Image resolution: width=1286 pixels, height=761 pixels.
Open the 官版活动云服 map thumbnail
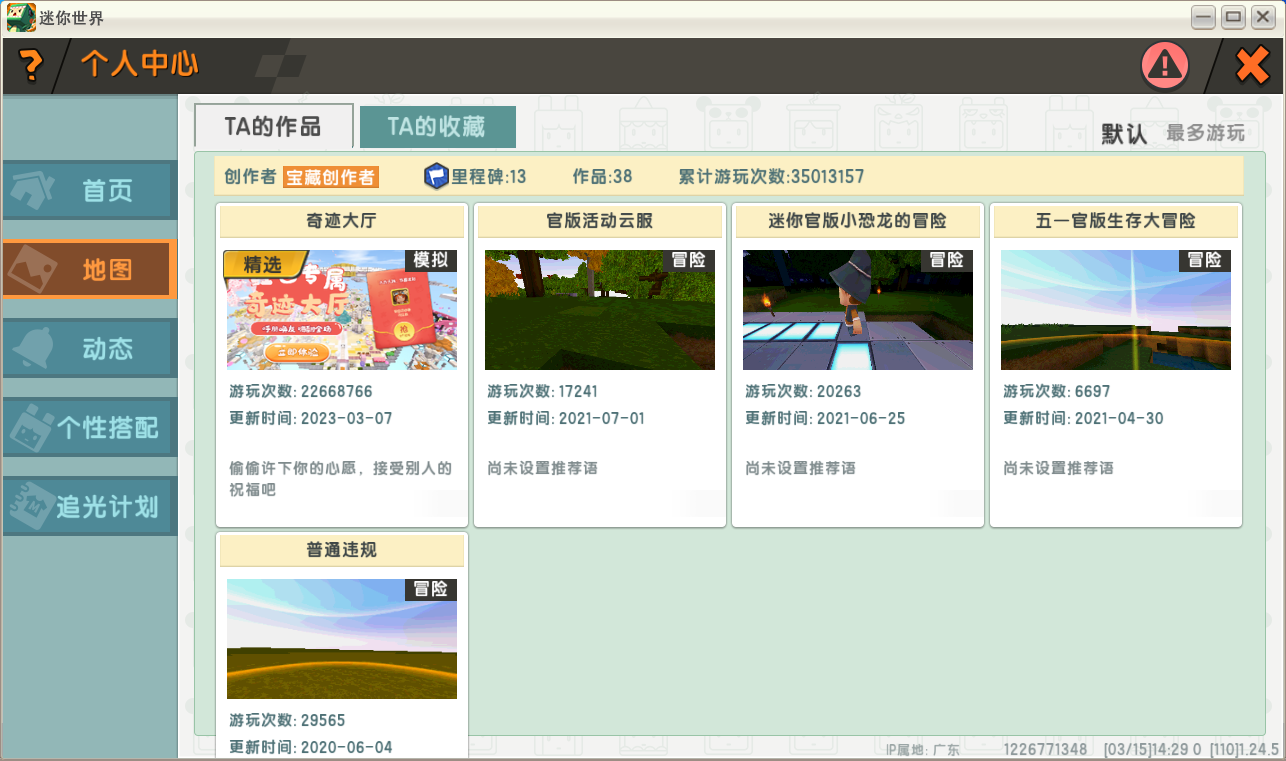coord(600,310)
